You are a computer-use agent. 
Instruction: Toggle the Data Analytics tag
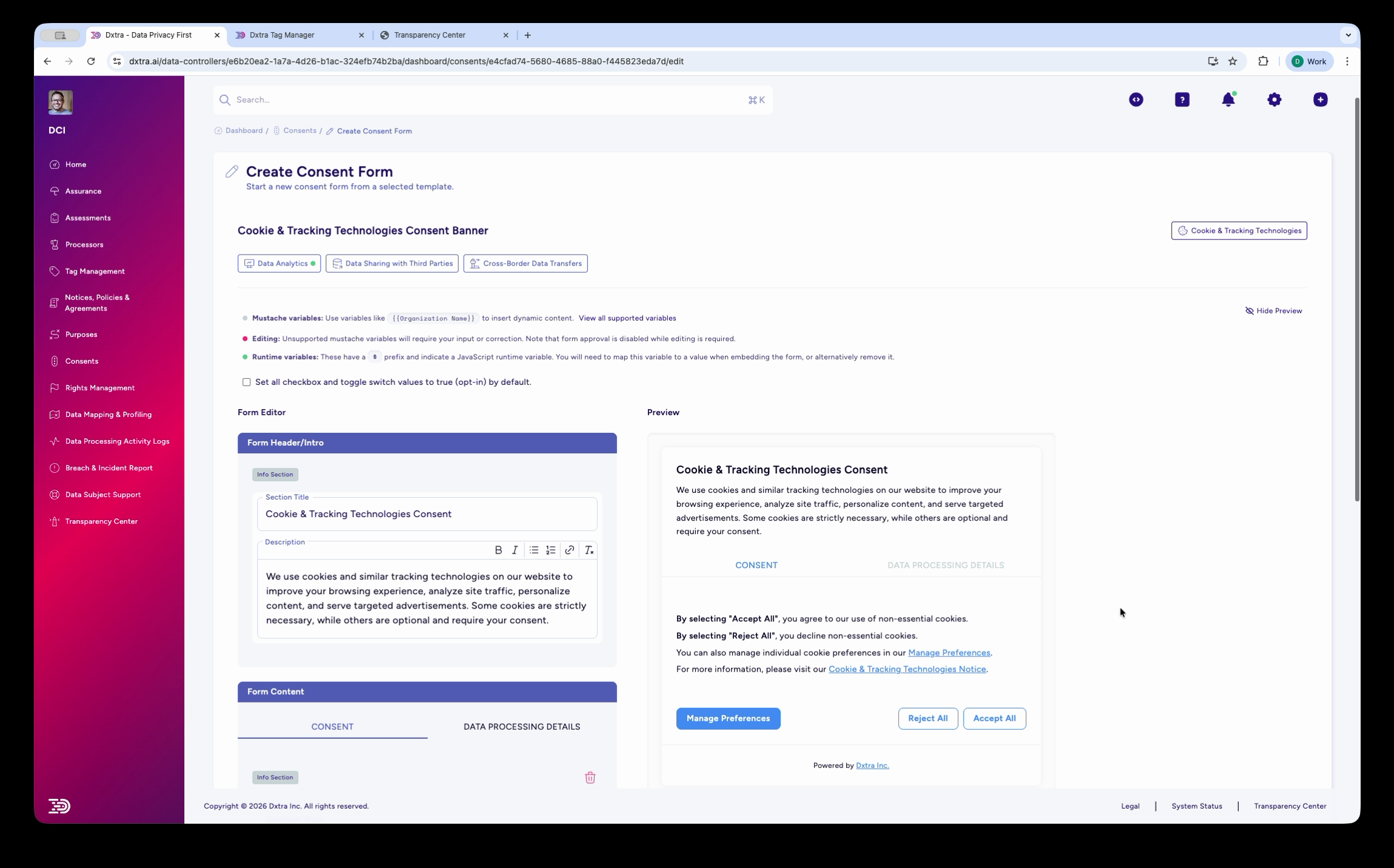click(279, 263)
